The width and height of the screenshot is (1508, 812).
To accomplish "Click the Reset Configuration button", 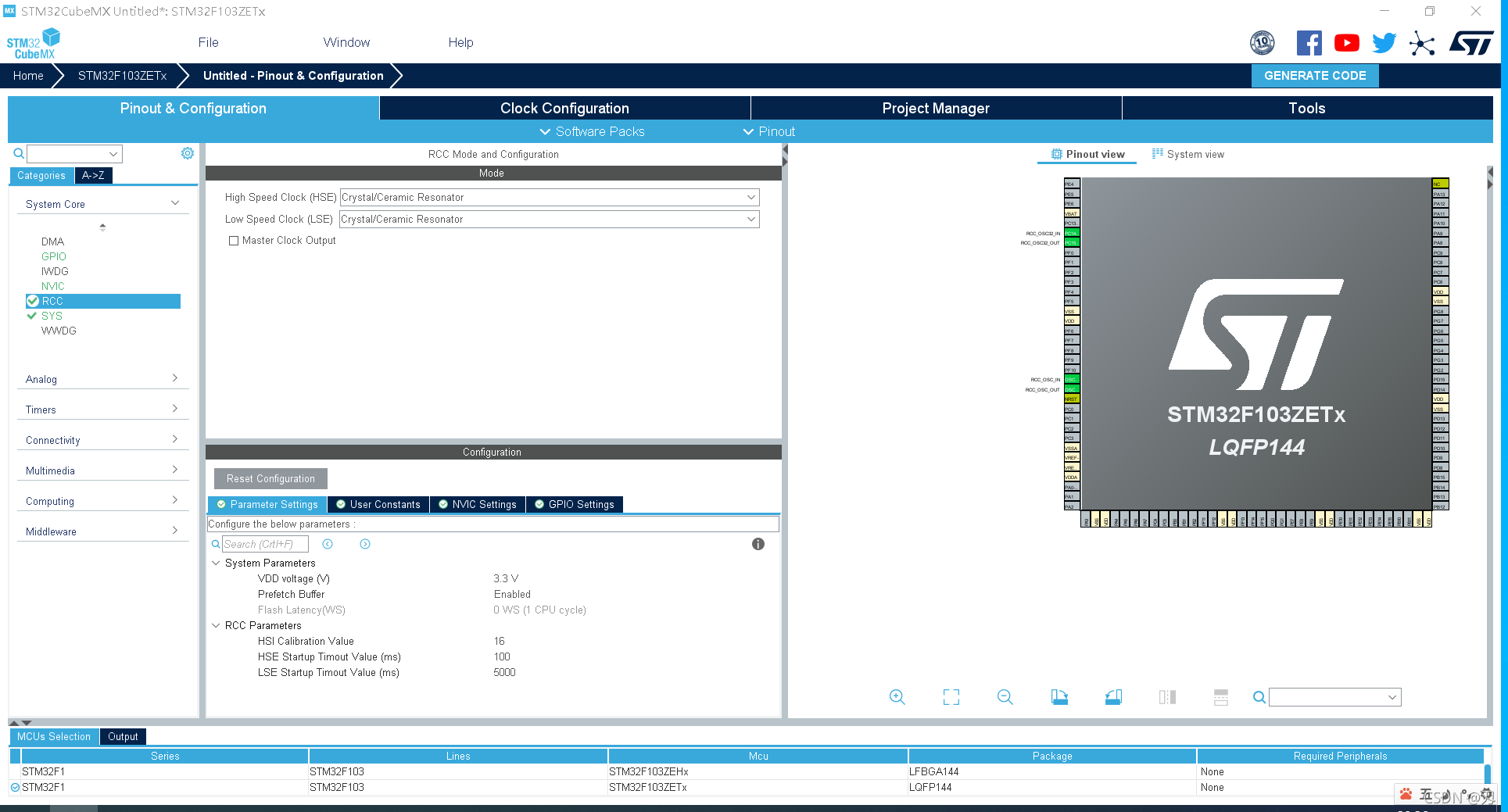I will click(270, 478).
